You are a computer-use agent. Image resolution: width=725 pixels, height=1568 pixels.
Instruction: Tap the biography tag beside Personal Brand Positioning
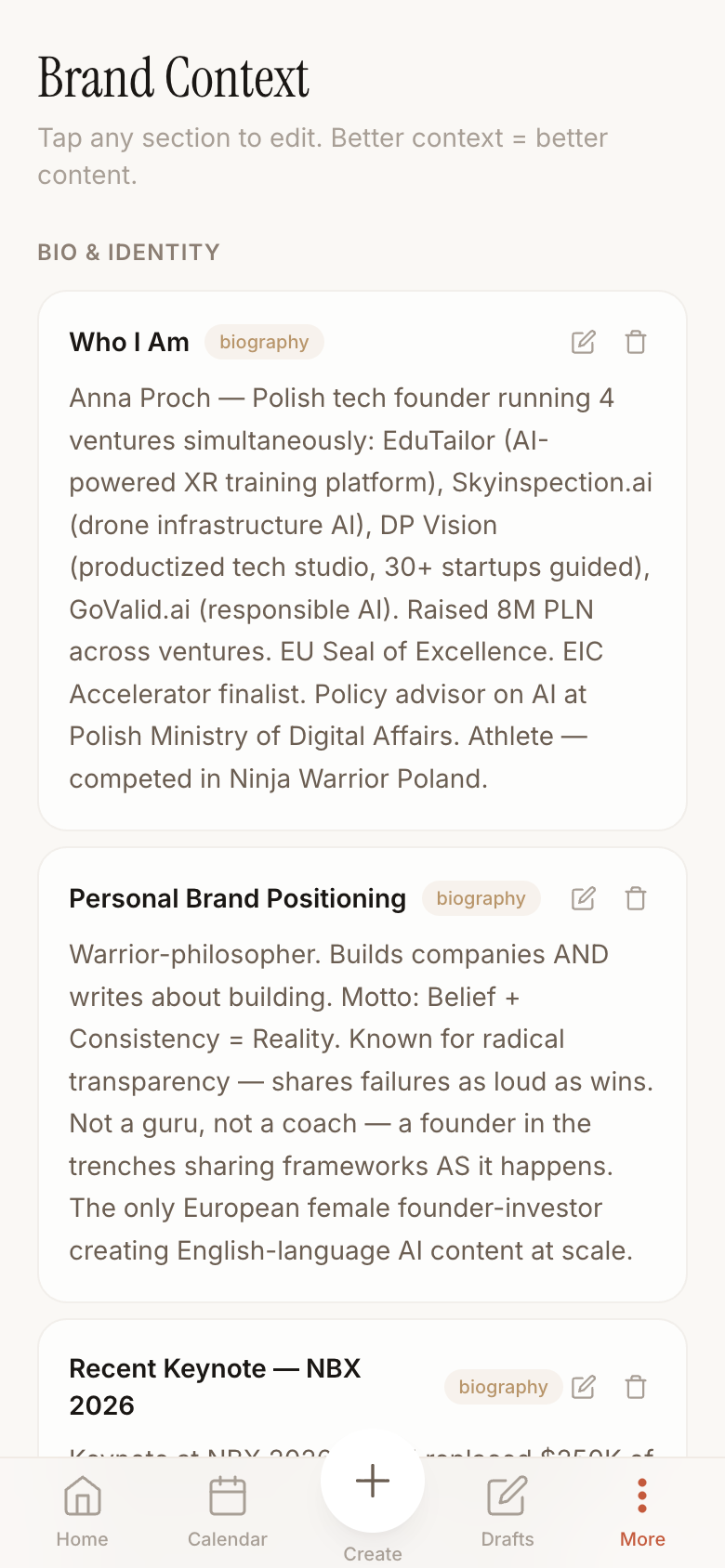(481, 897)
